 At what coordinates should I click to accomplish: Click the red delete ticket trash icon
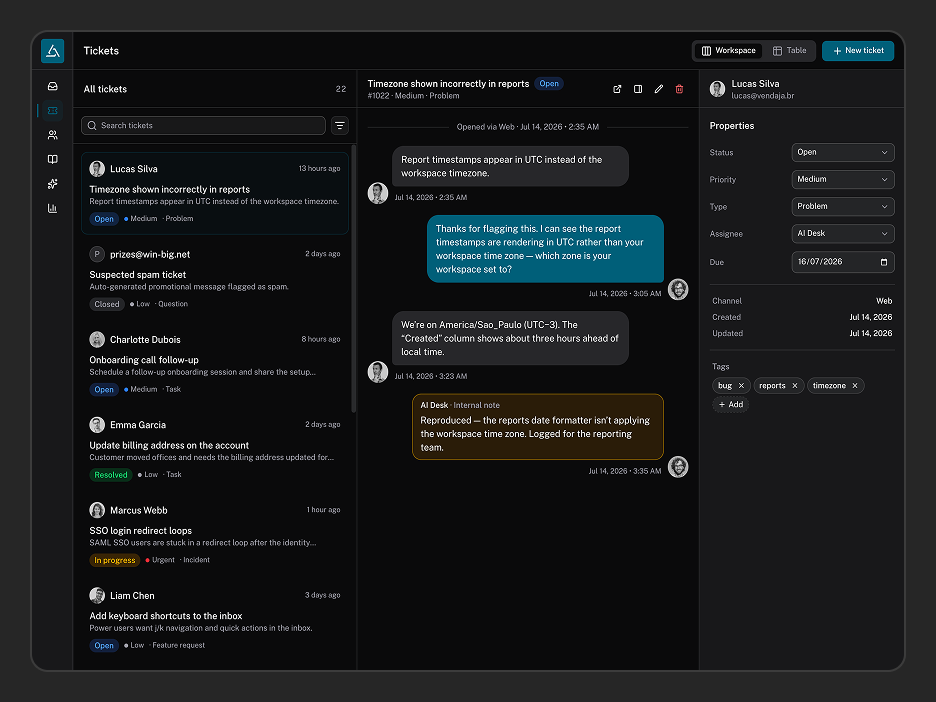pyautogui.click(x=679, y=89)
